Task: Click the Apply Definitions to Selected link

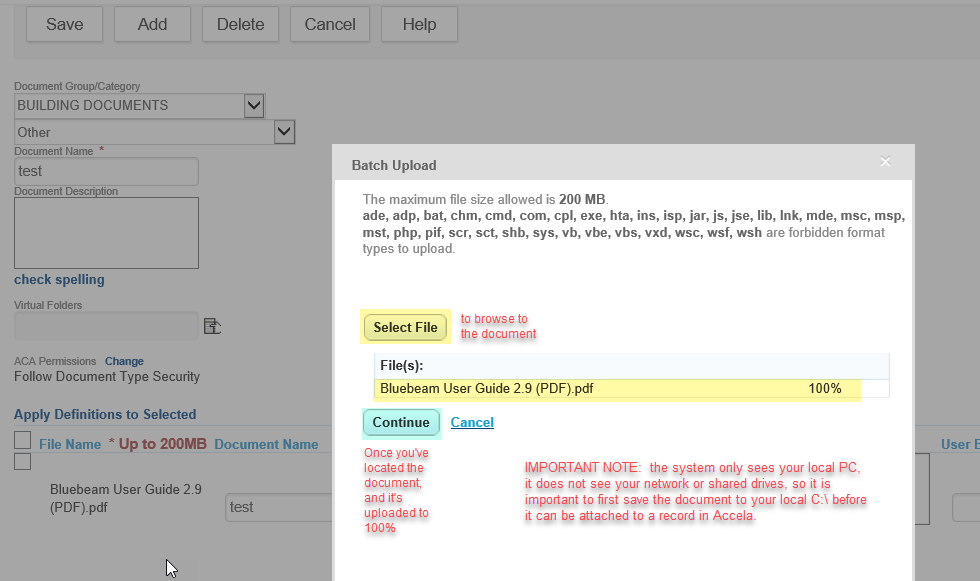Action: (x=105, y=414)
